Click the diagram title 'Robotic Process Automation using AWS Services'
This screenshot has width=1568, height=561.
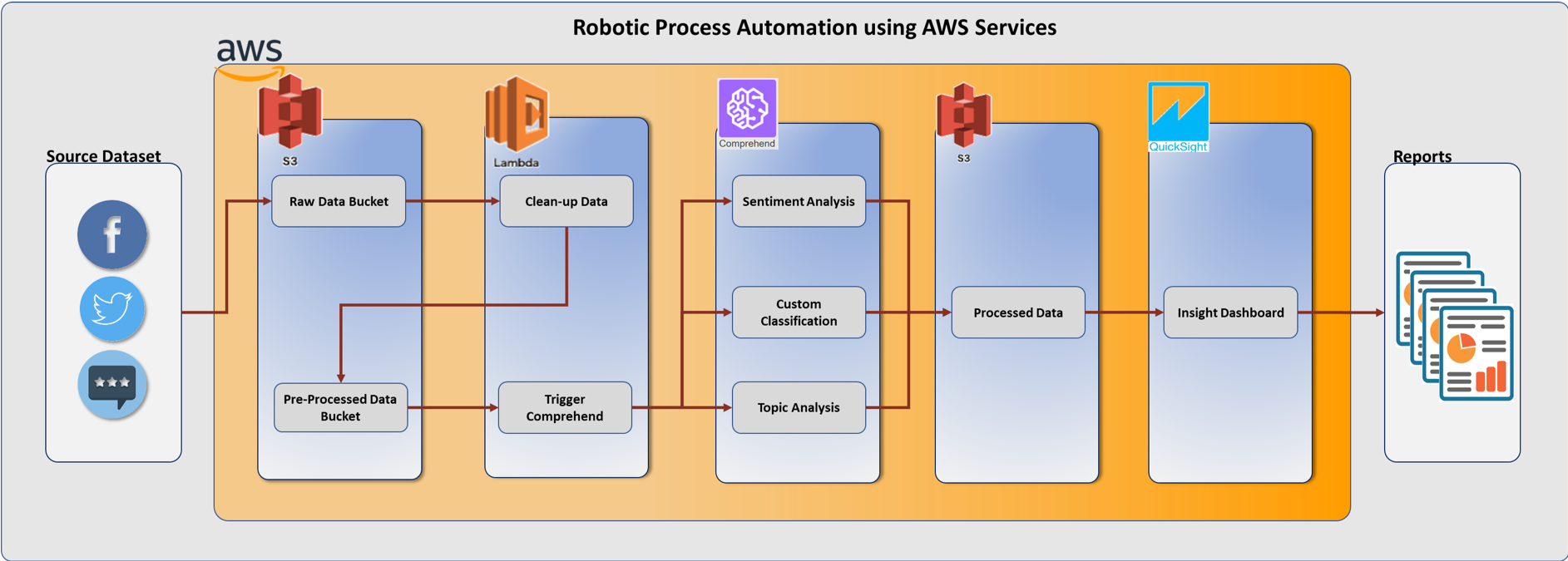pos(814,27)
